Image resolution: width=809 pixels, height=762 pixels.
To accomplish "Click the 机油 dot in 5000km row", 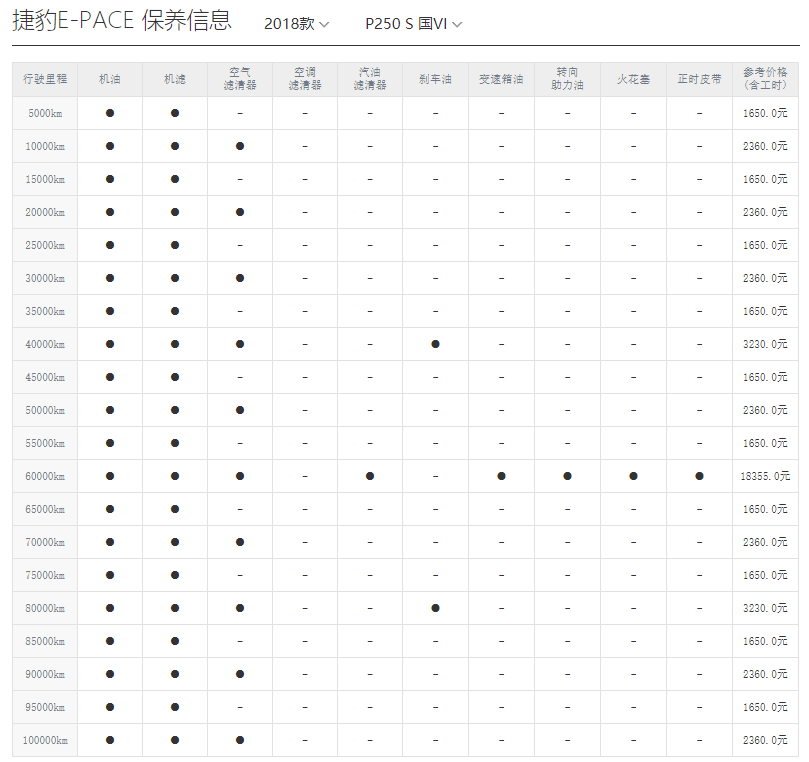I will click(x=110, y=113).
